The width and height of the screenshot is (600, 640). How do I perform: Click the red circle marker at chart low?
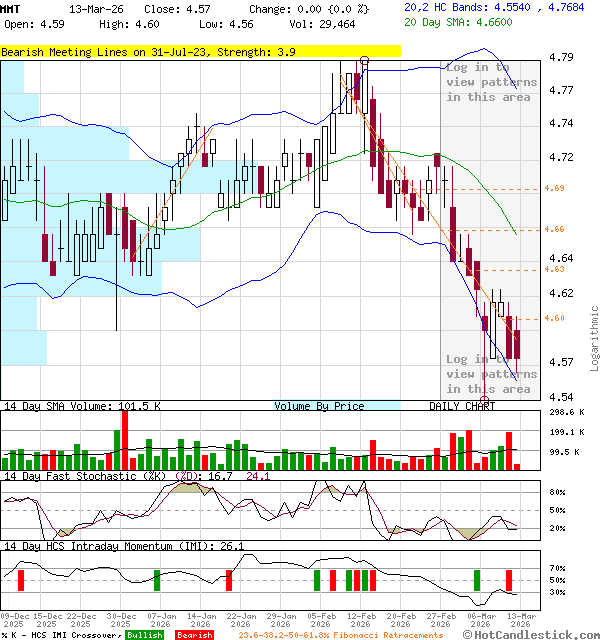tap(485, 400)
